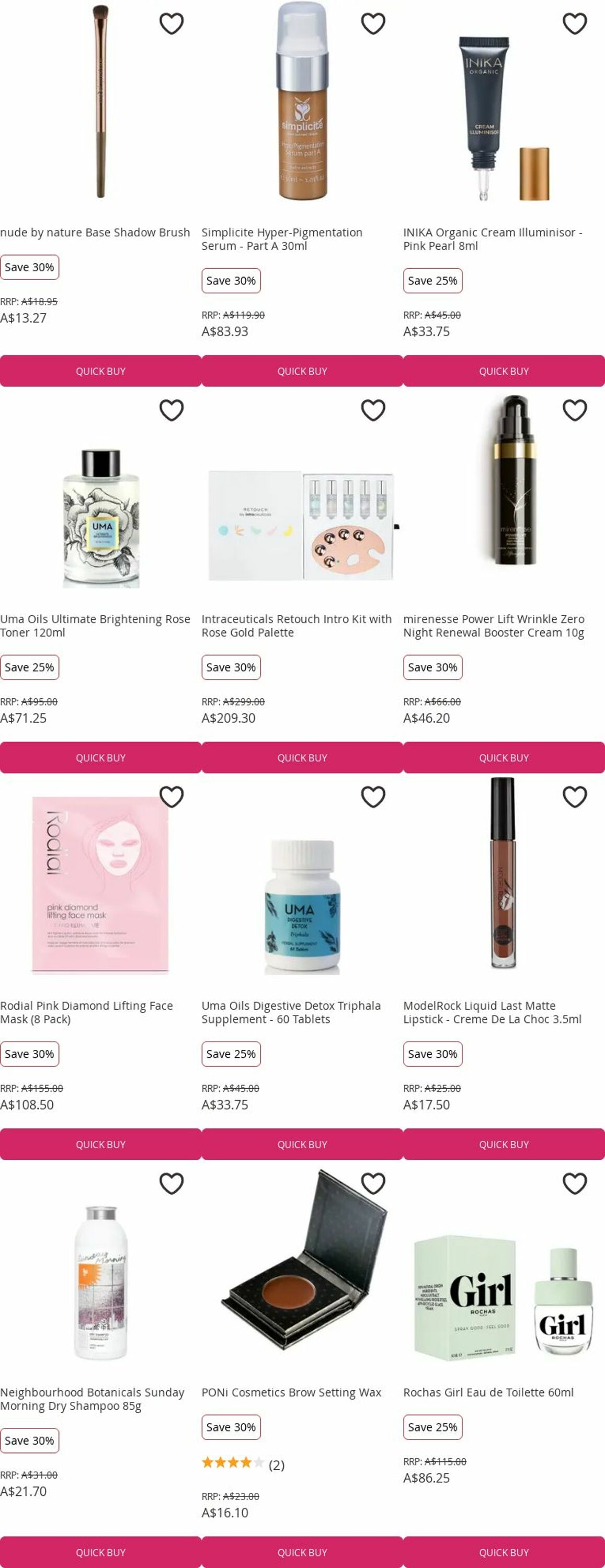This screenshot has height=1568, width=605.
Task: Add Rodial Pink Diamond Mask to favorites
Action: click(x=171, y=797)
